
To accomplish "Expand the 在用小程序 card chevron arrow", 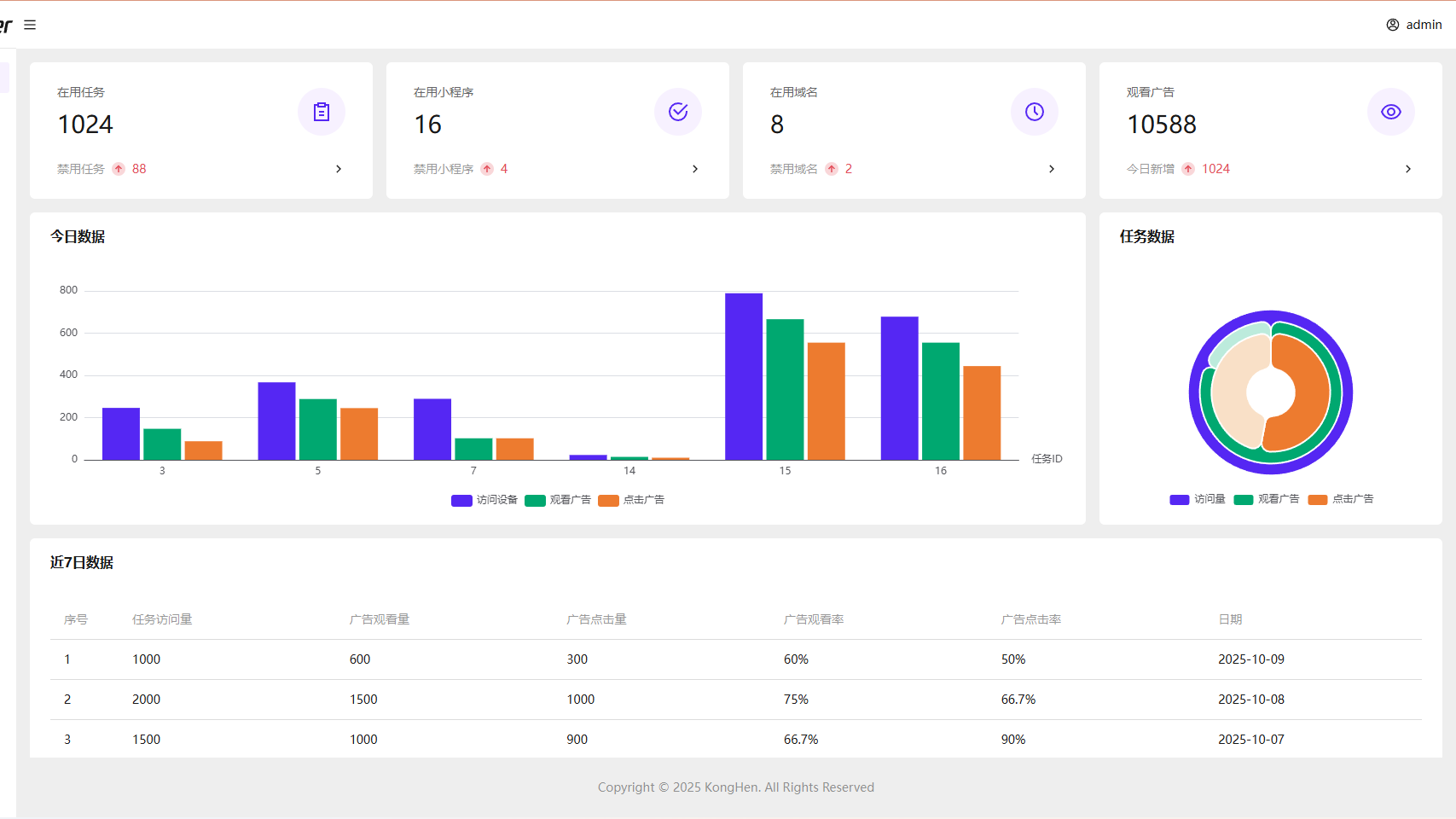I will (695, 169).
